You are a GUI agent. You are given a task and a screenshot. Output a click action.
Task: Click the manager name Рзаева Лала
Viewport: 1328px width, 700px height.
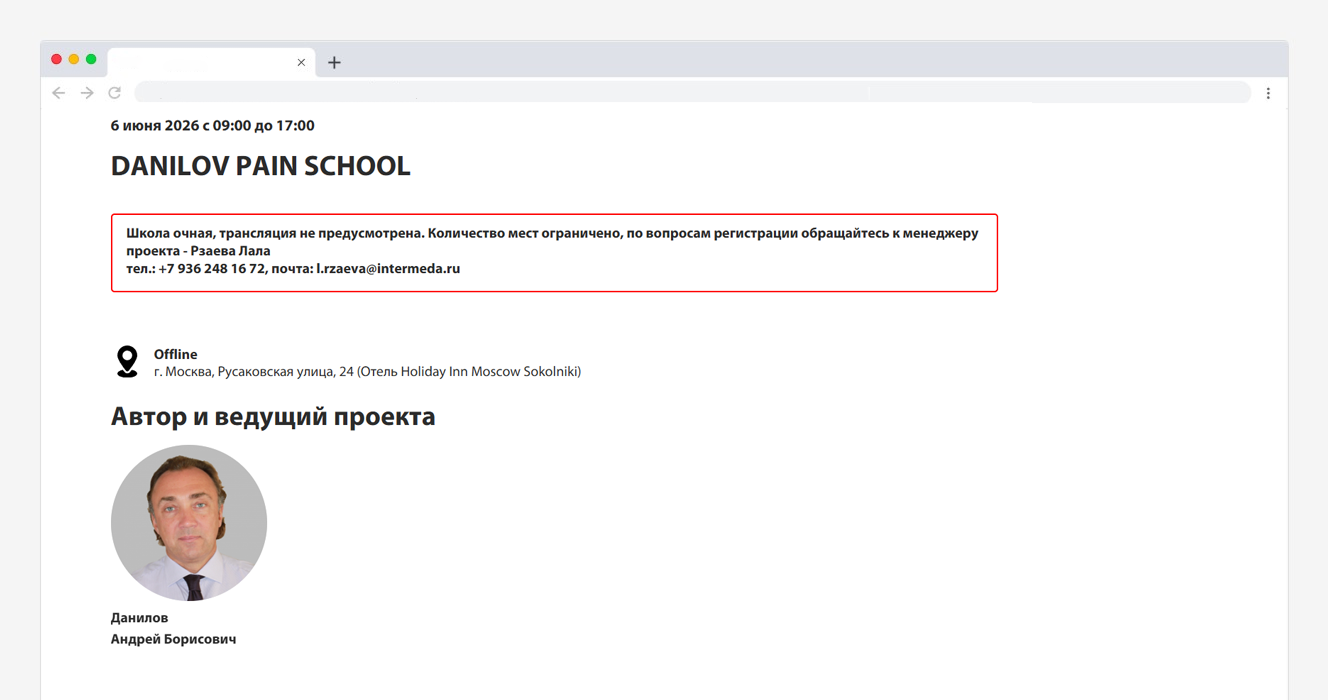tap(231, 251)
